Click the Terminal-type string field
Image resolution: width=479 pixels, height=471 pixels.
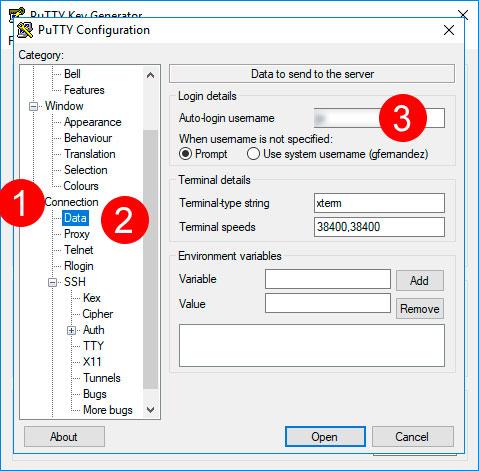(379, 203)
